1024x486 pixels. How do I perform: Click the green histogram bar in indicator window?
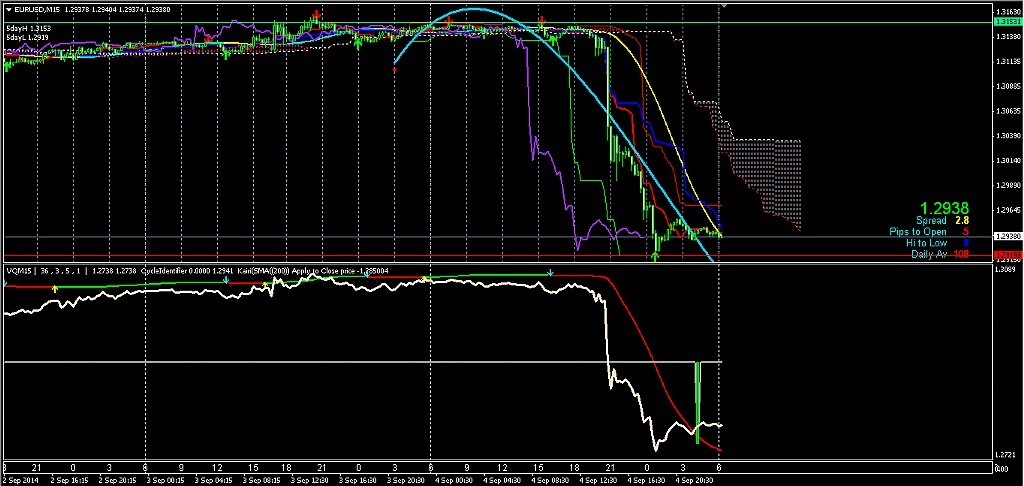(697, 402)
